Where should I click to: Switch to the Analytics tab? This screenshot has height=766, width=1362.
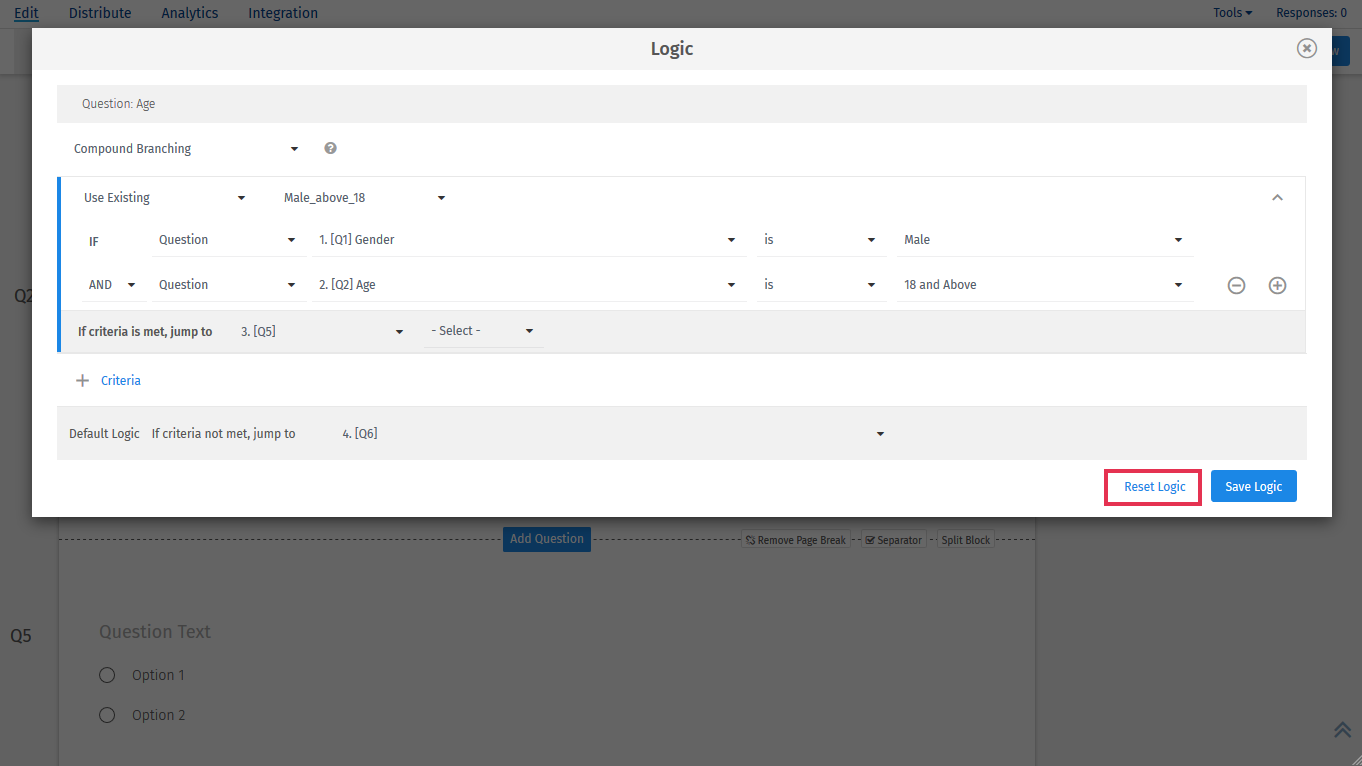click(x=189, y=13)
